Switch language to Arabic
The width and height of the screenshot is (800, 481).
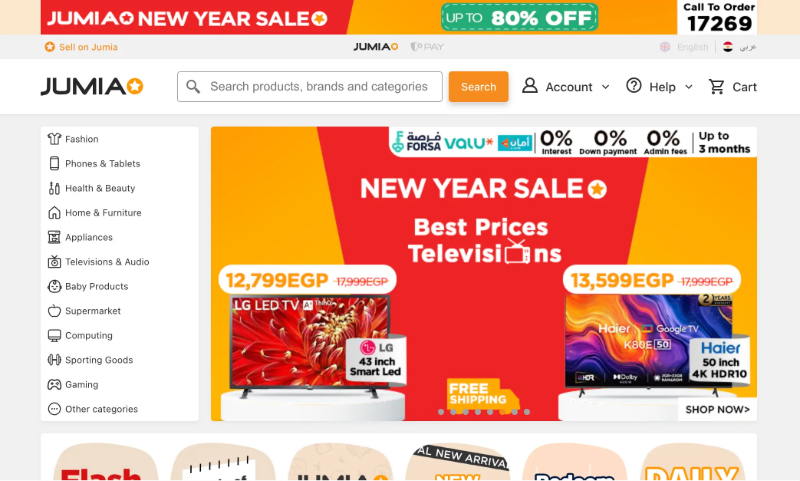point(739,47)
